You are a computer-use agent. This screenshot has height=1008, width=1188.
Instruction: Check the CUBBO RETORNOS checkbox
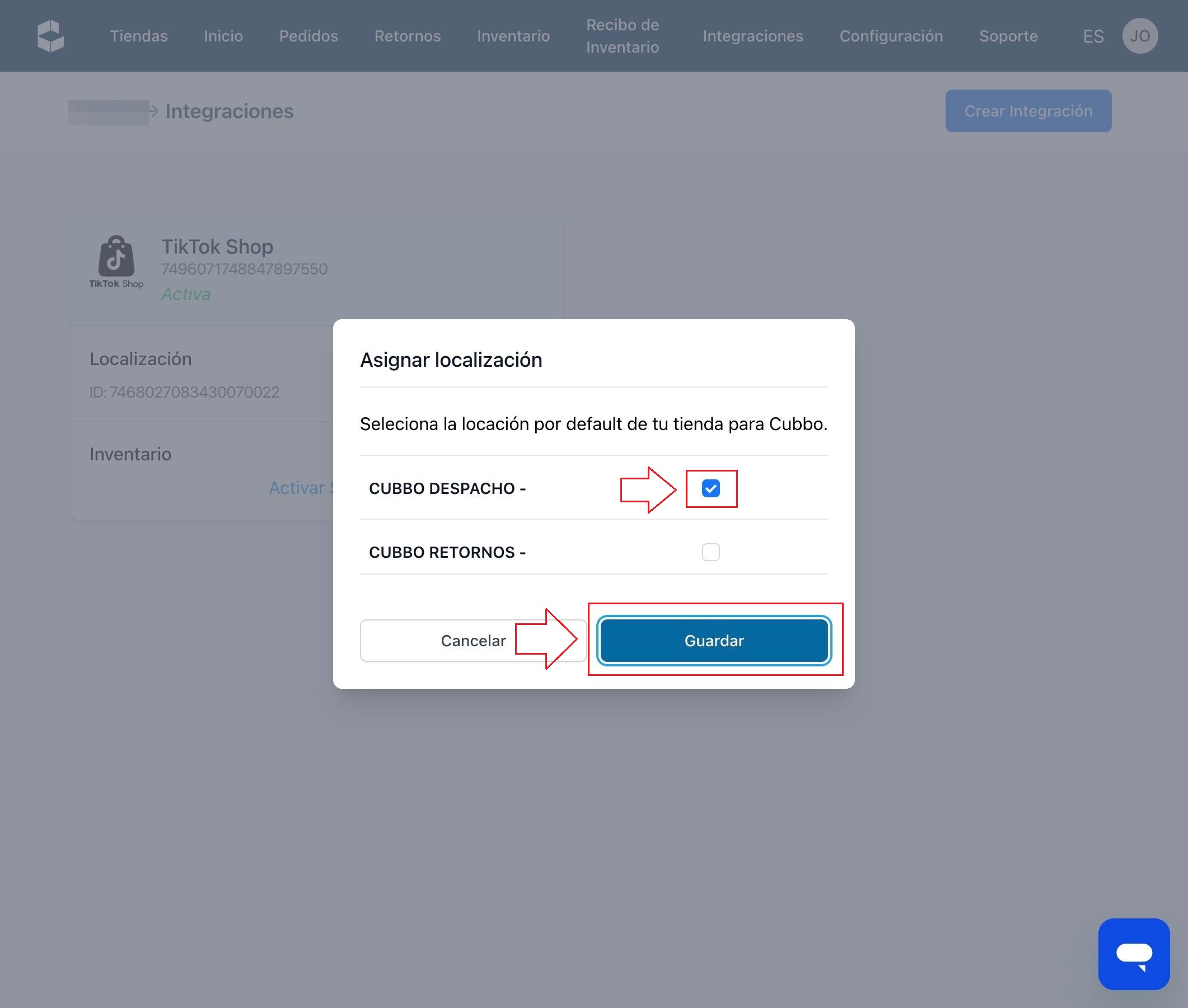pyautogui.click(x=710, y=552)
